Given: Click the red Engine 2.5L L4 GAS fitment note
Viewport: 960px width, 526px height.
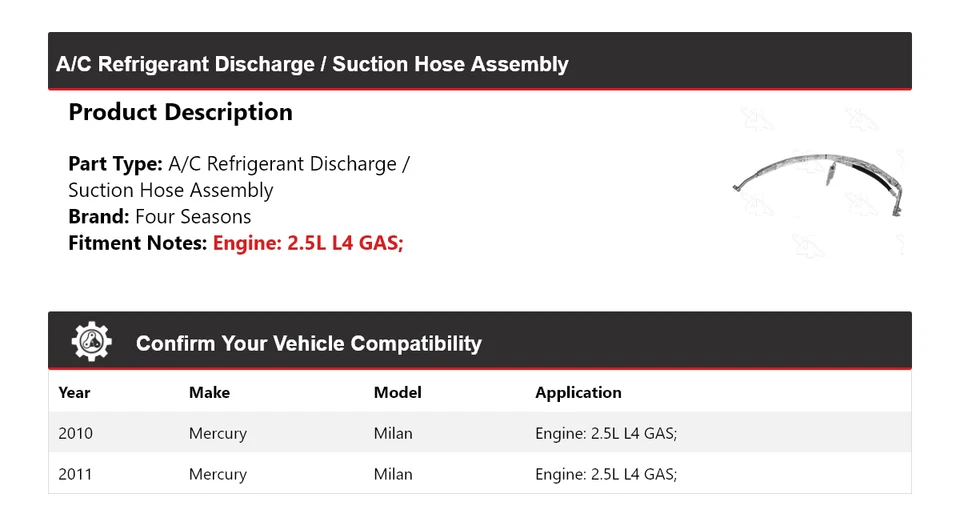Looking at the screenshot, I should (308, 243).
